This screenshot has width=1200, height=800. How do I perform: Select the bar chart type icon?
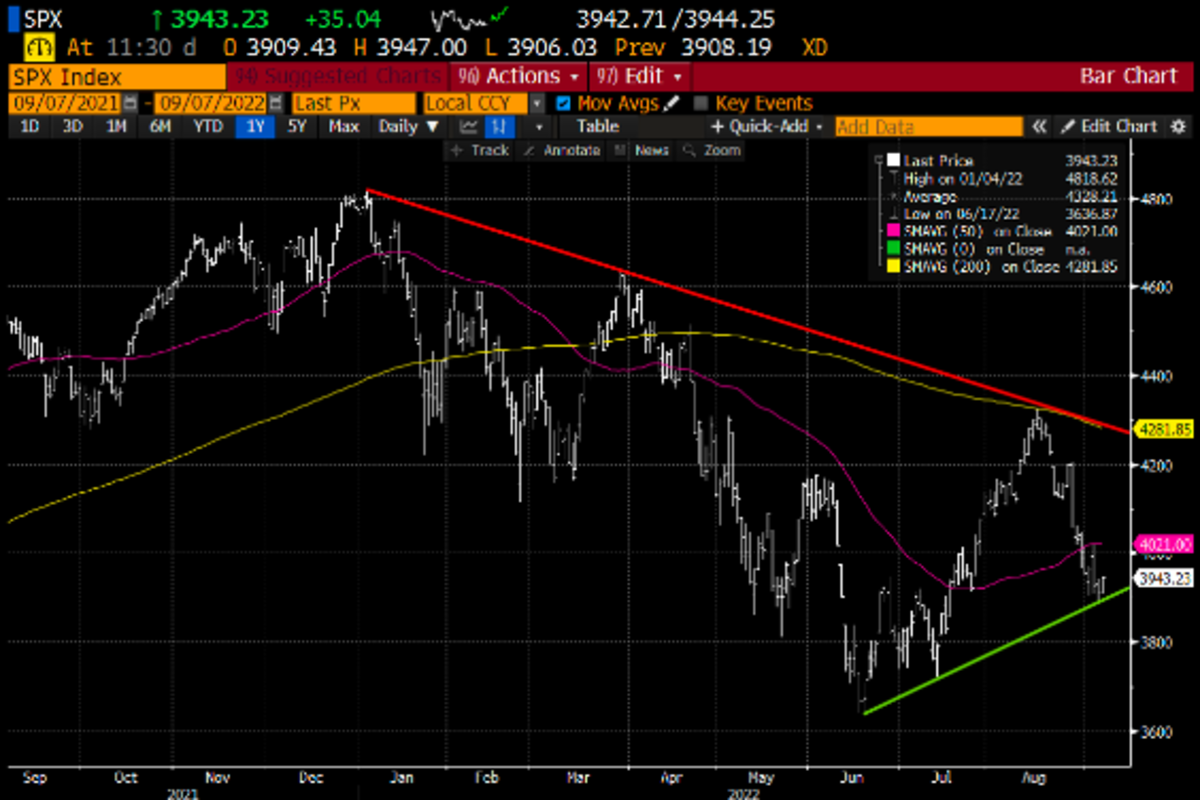tap(498, 127)
